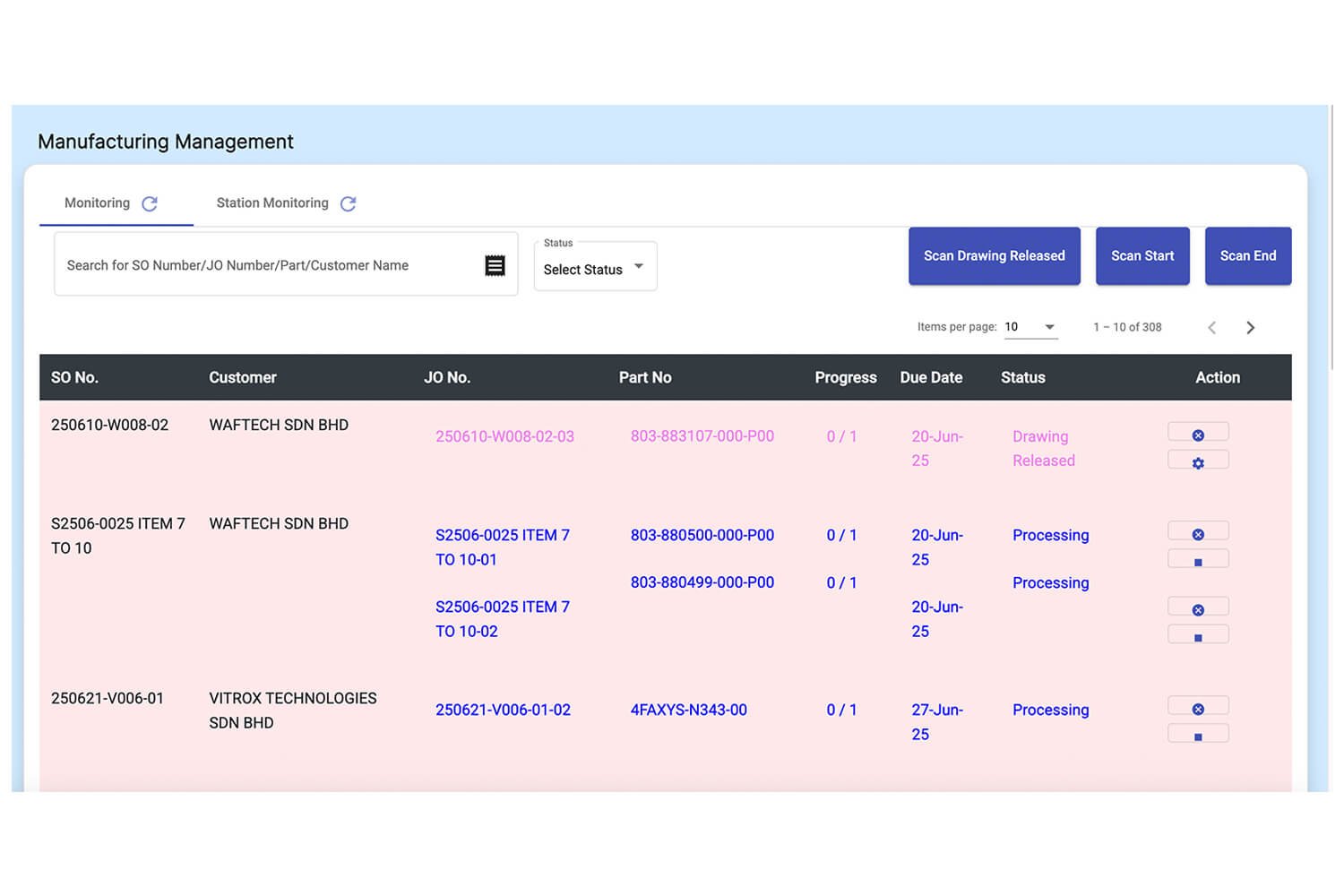Focus the SO Number/JO Number search field
This screenshot has height=896, width=1344.
coord(269,265)
